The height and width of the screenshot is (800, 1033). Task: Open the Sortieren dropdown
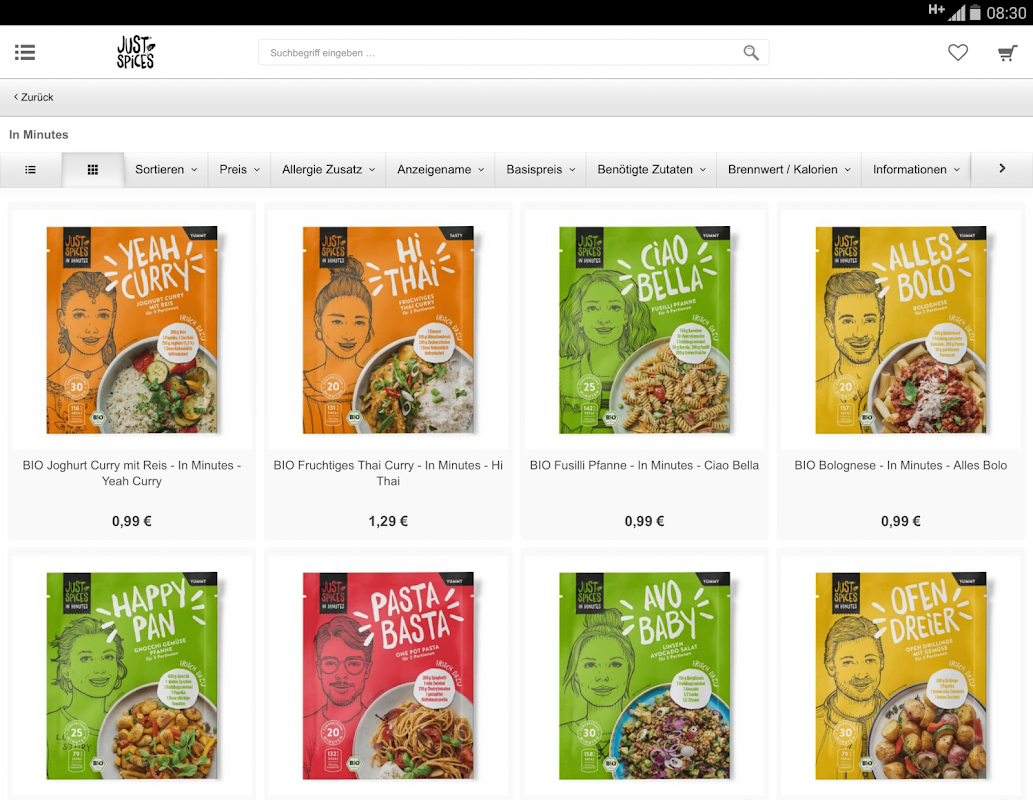point(166,169)
